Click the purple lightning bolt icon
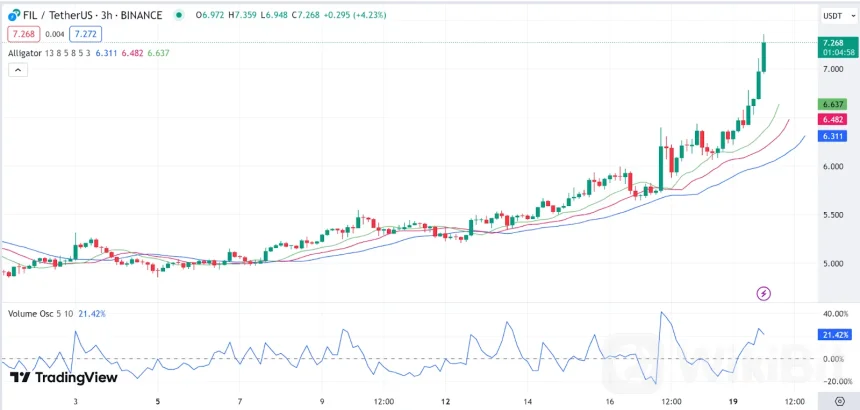This screenshot has width=860, height=410. [764, 293]
